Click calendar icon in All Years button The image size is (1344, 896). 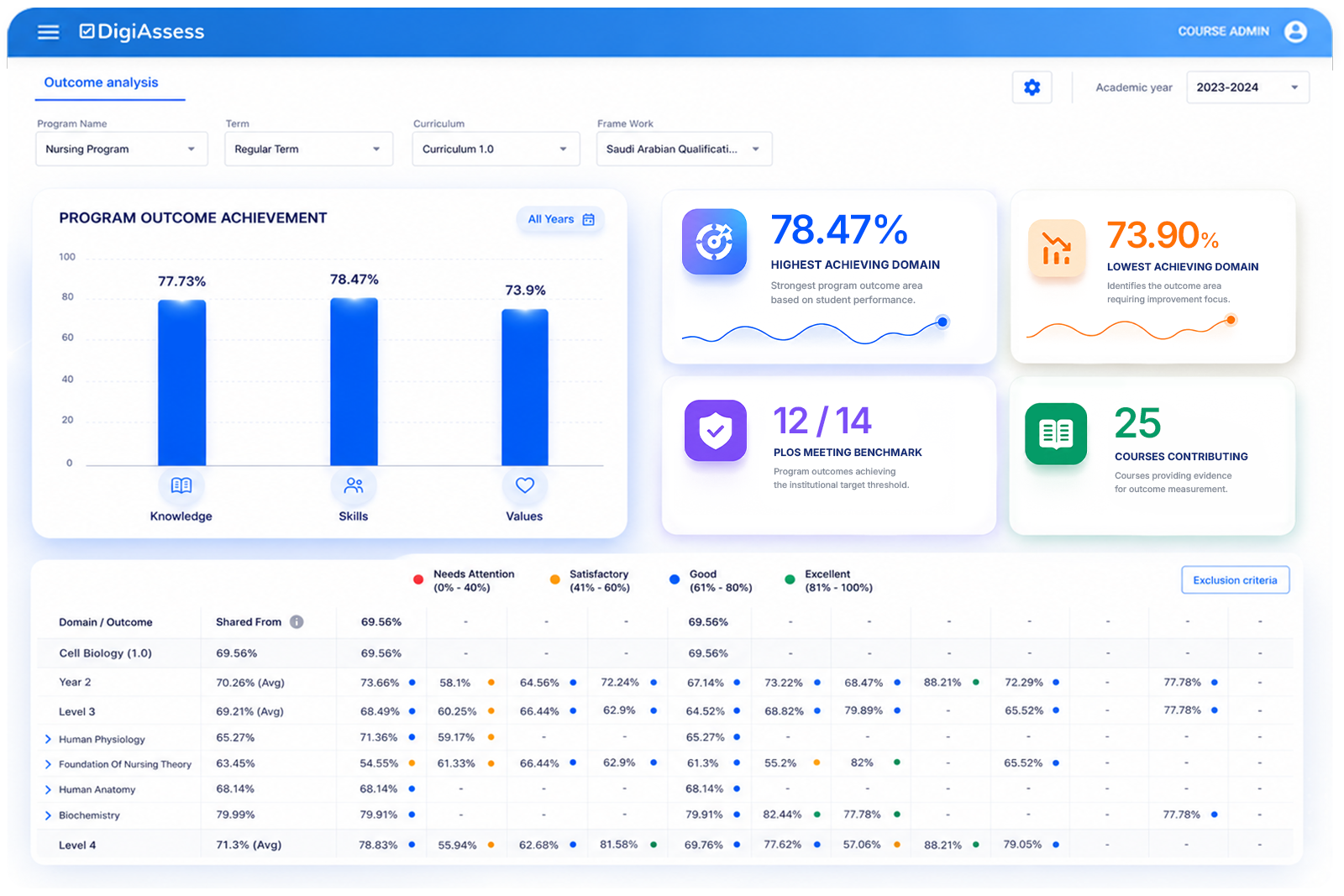589,219
